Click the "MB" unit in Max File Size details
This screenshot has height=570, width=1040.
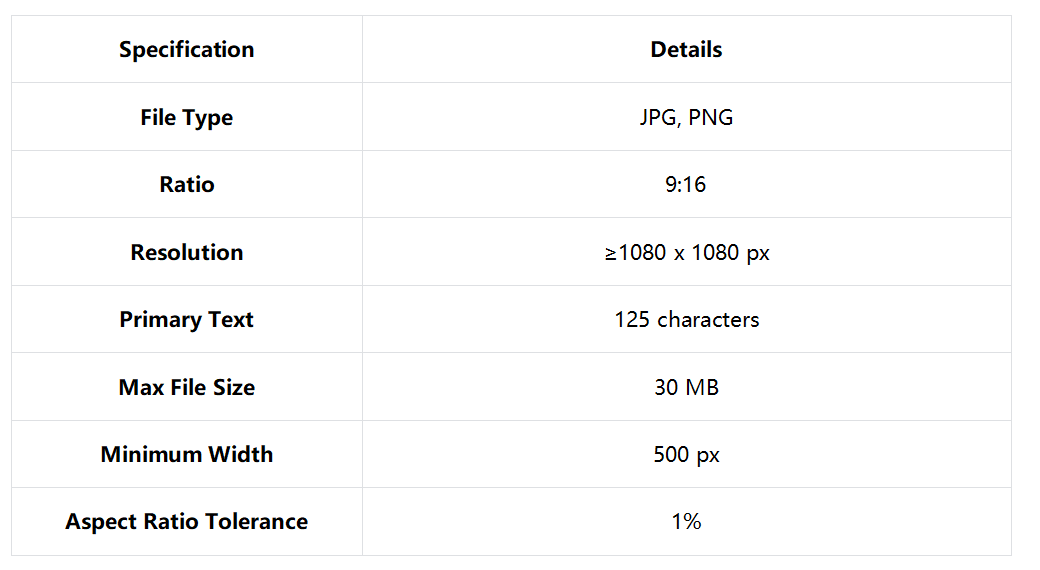click(702, 388)
